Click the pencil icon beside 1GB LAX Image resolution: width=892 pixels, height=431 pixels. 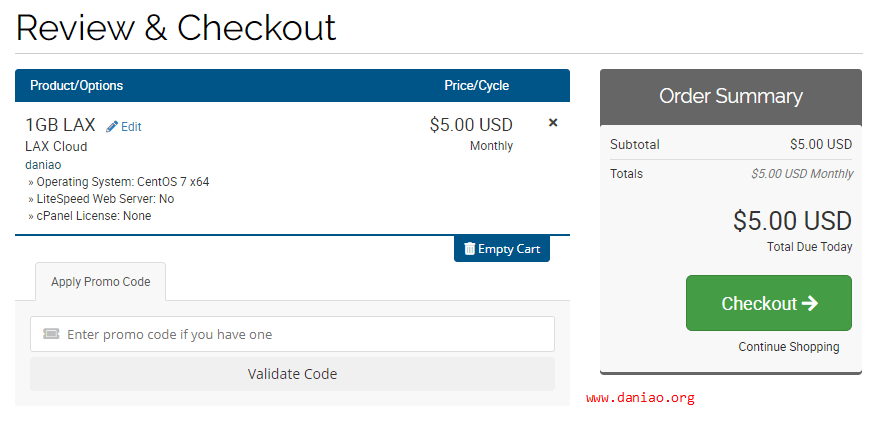(x=112, y=127)
